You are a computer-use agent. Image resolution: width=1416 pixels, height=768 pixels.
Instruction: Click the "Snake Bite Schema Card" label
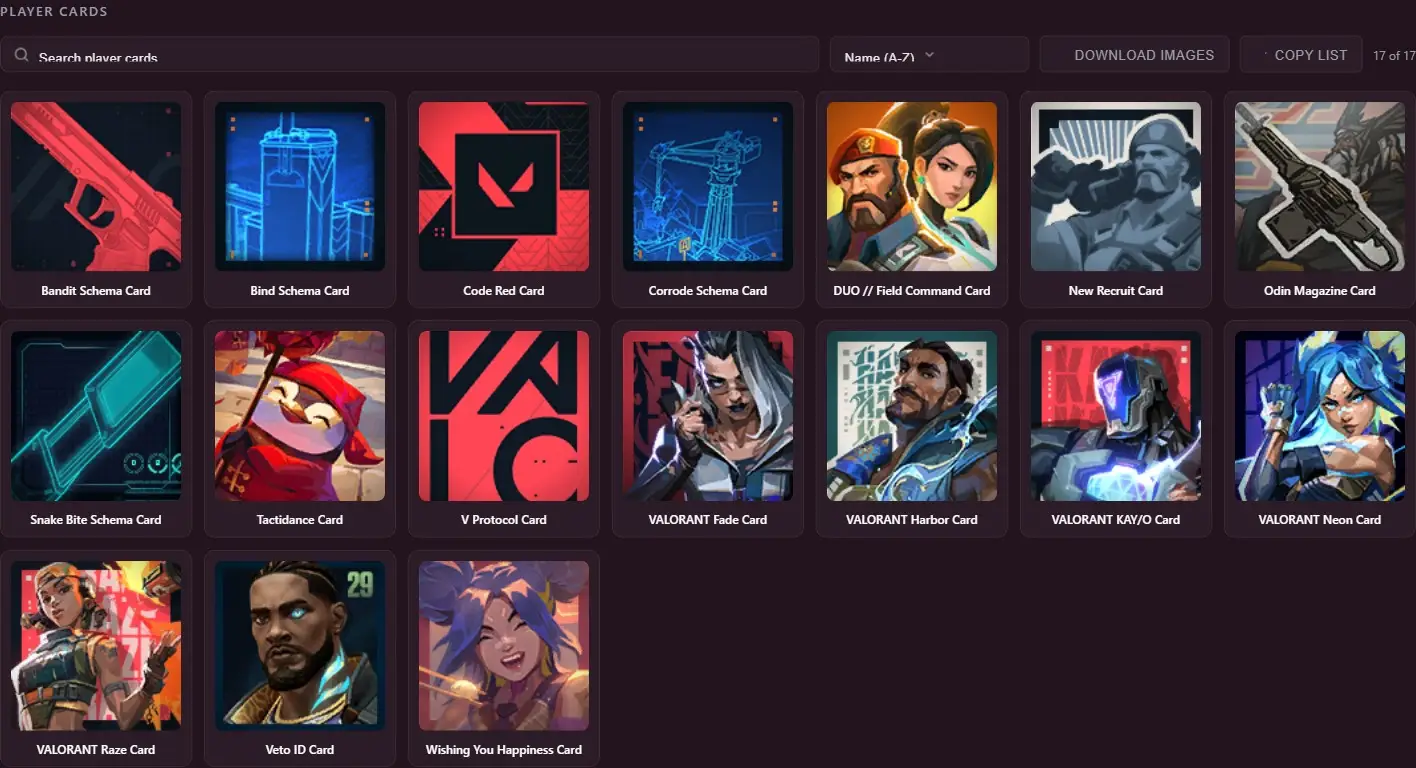point(96,520)
